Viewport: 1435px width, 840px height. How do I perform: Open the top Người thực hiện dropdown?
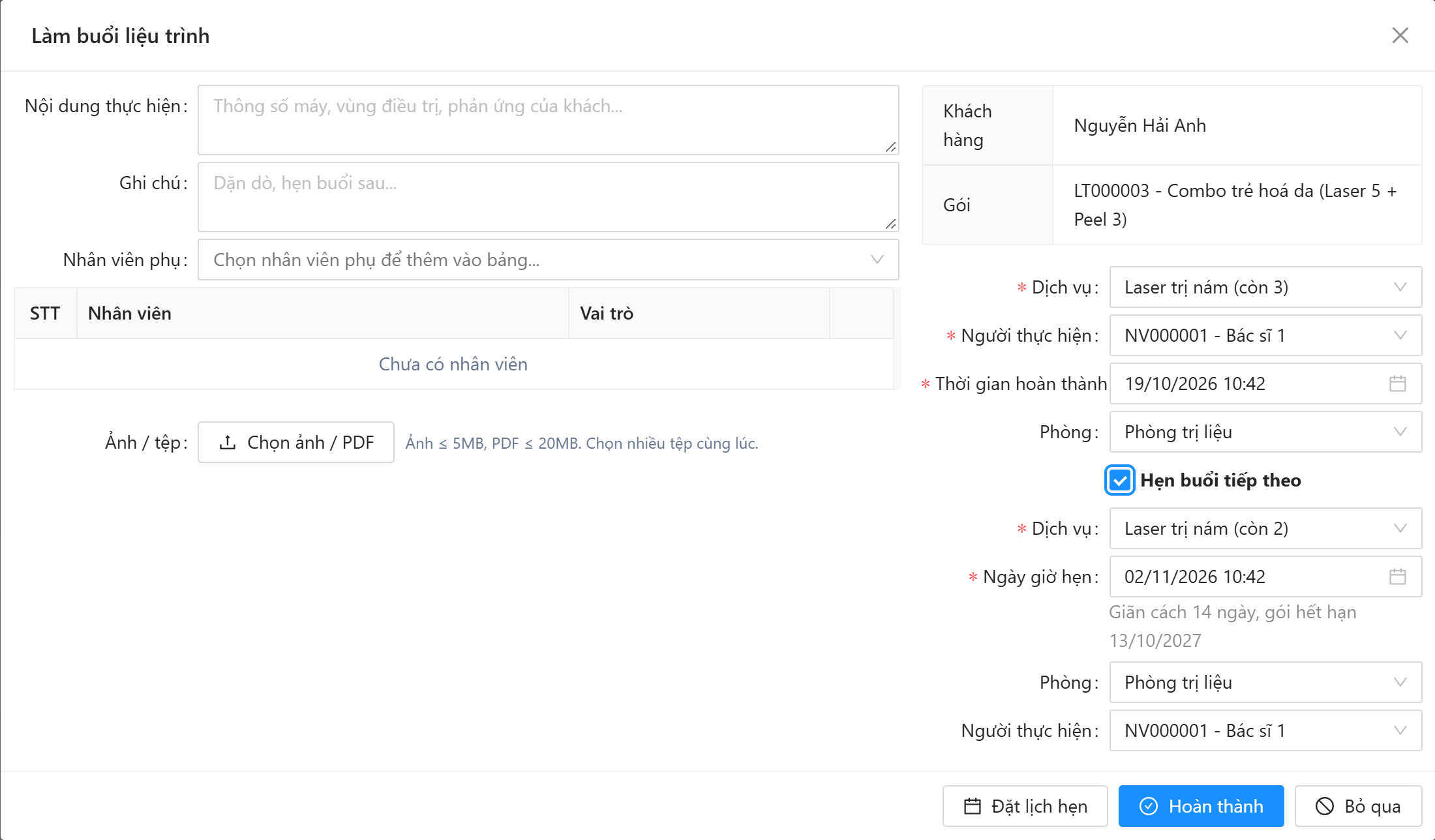1265,335
